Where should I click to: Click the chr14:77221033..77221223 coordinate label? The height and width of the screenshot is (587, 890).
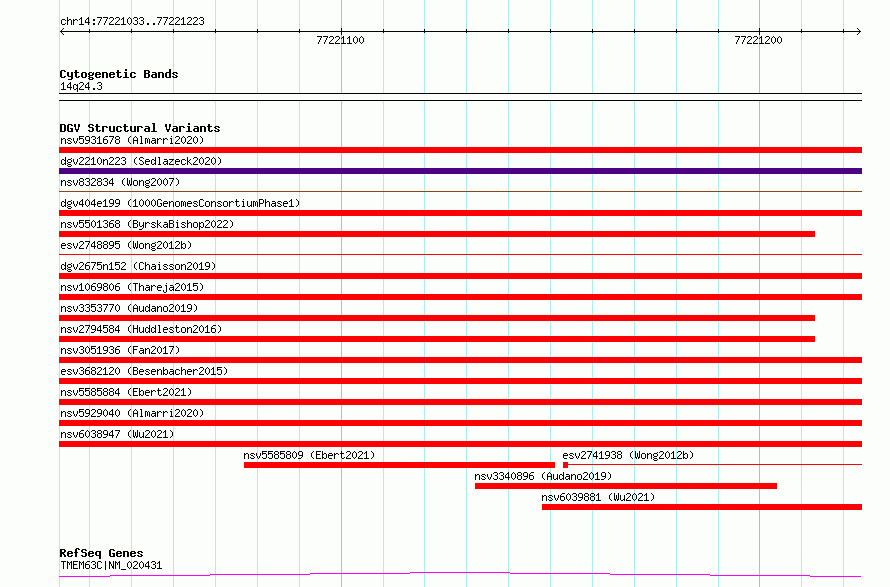[132, 21]
